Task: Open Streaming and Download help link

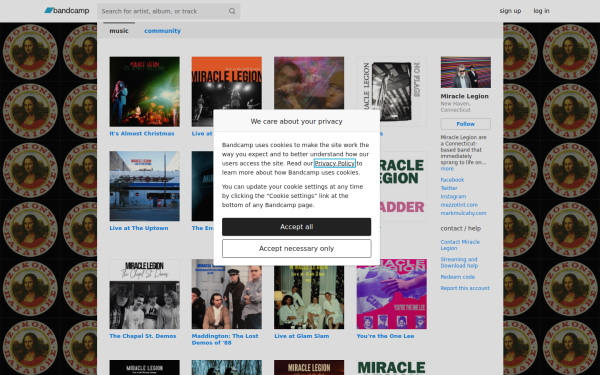Action: coord(459,262)
